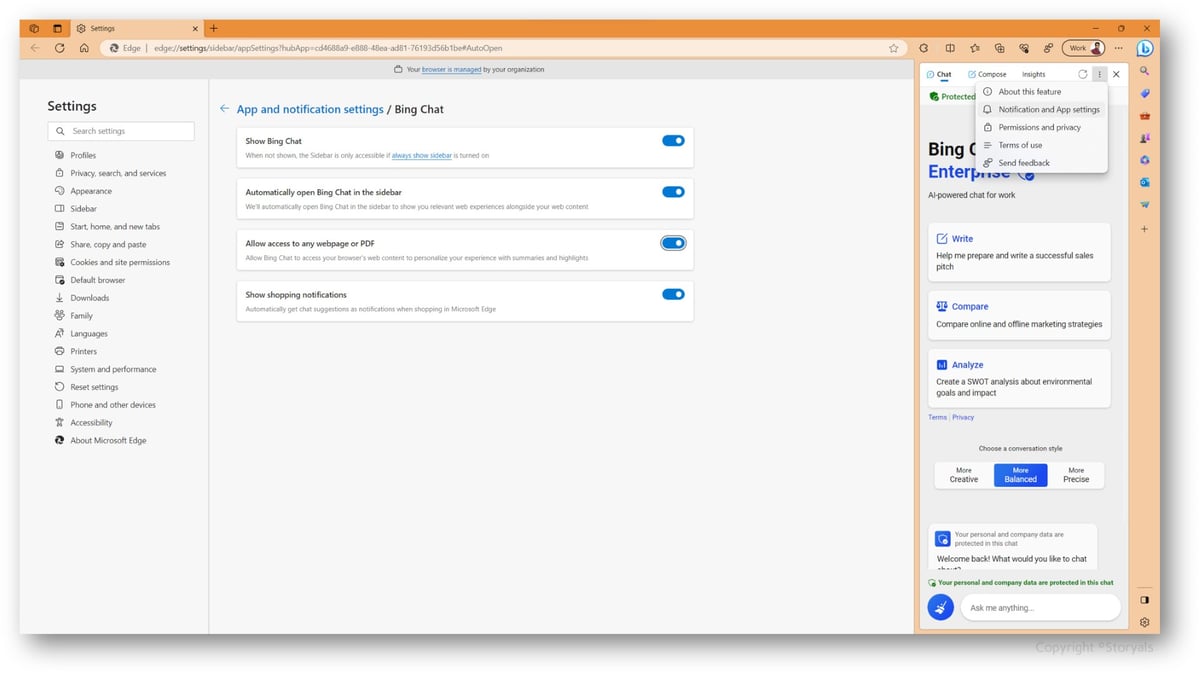Click the Ask me anything input box

click(x=1040, y=607)
